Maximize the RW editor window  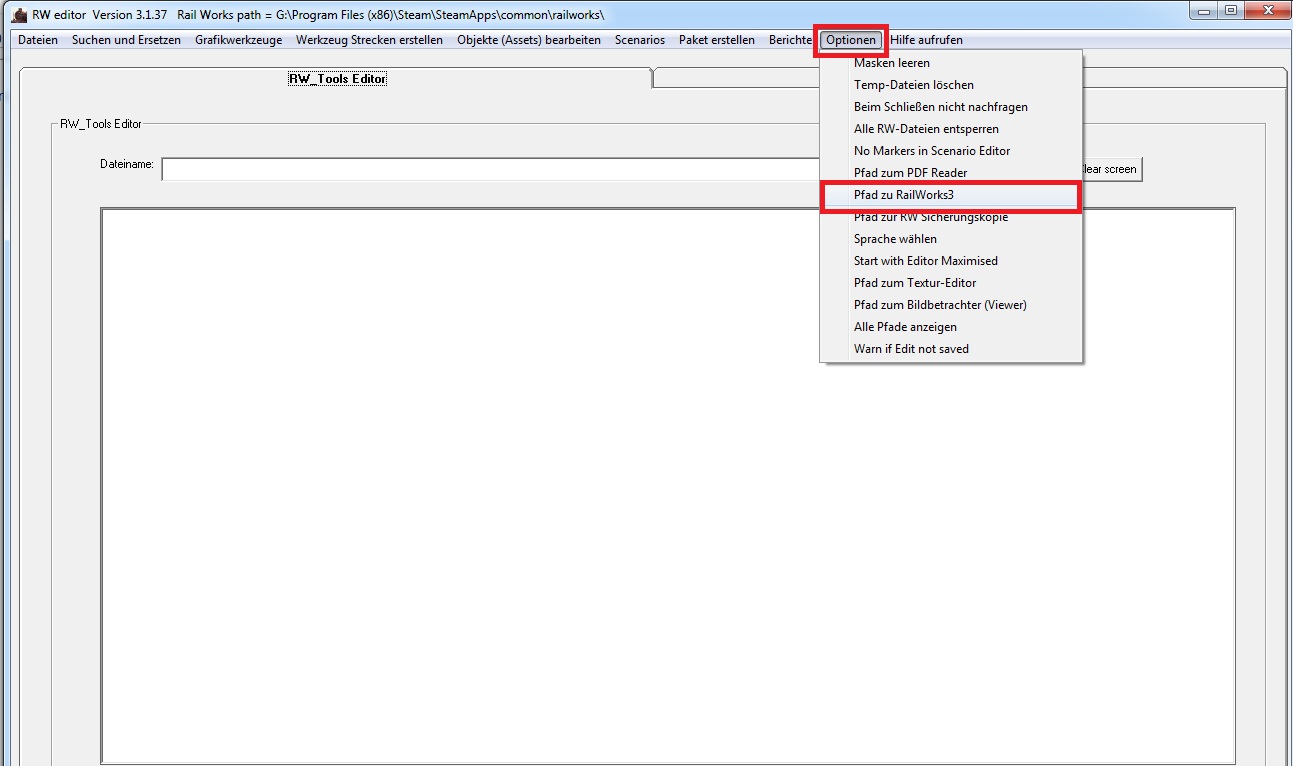pyautogui.click(x=1231, y=11)
